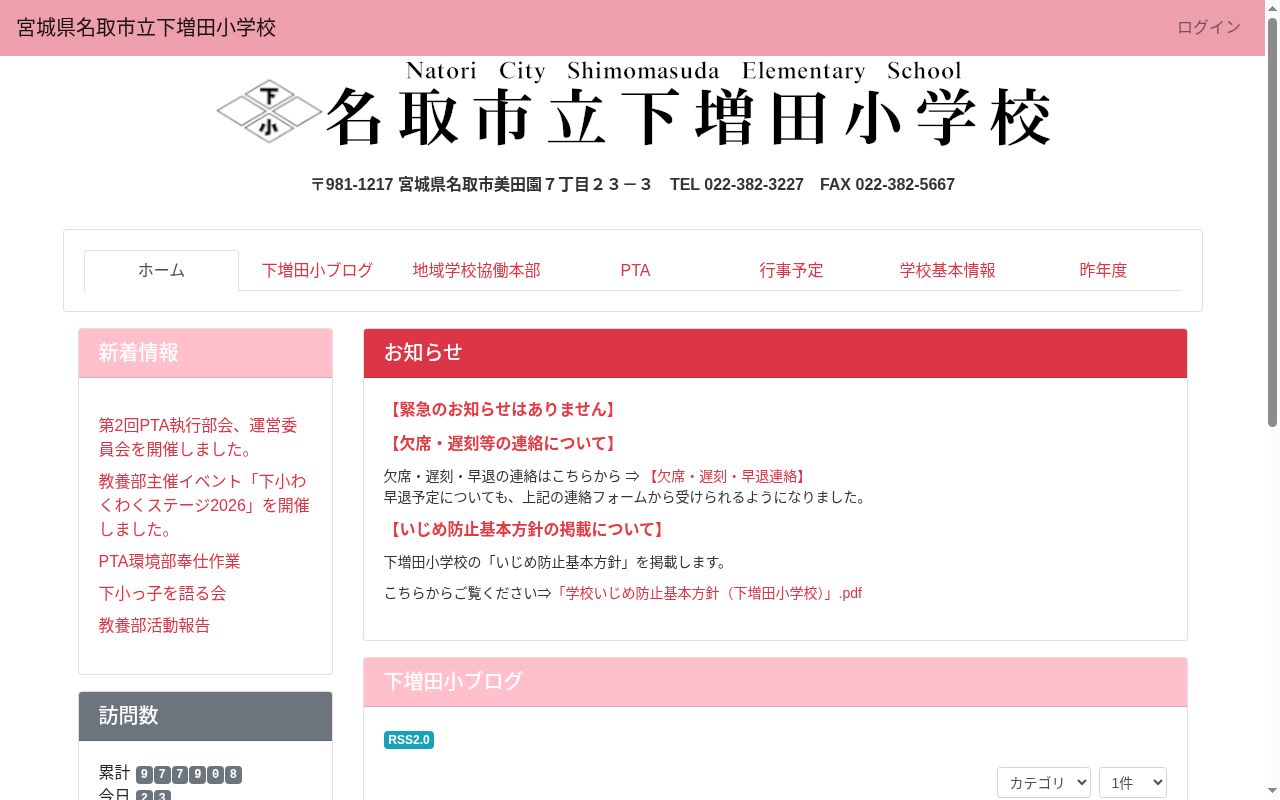Click the 訪問数 panel header
The image size is (1280, 800).
coord(205,716)
